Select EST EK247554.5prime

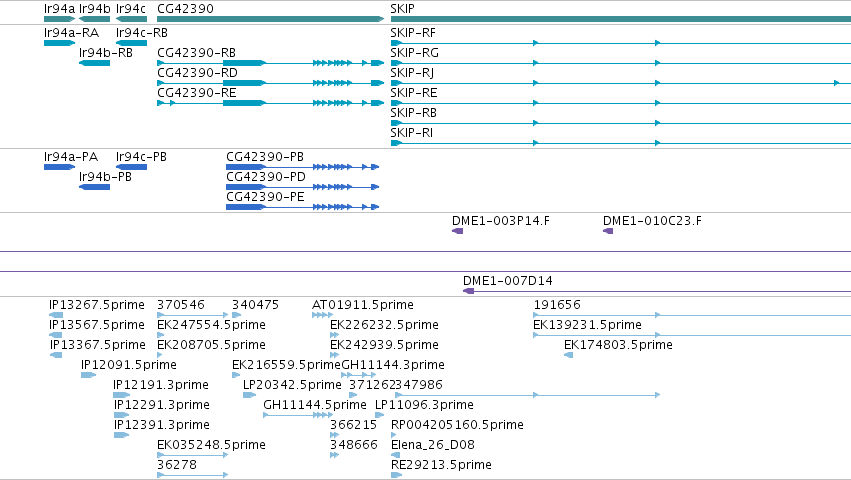[x=211, y=325]
